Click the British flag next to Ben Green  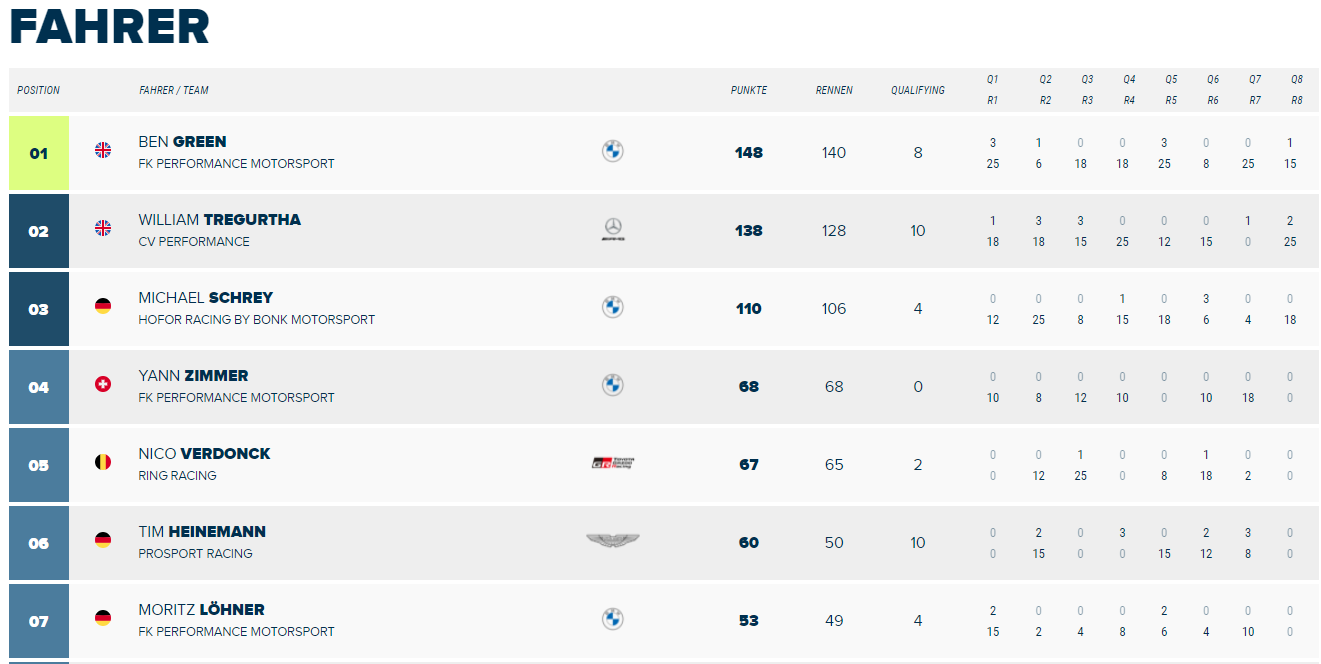[103, 150]
